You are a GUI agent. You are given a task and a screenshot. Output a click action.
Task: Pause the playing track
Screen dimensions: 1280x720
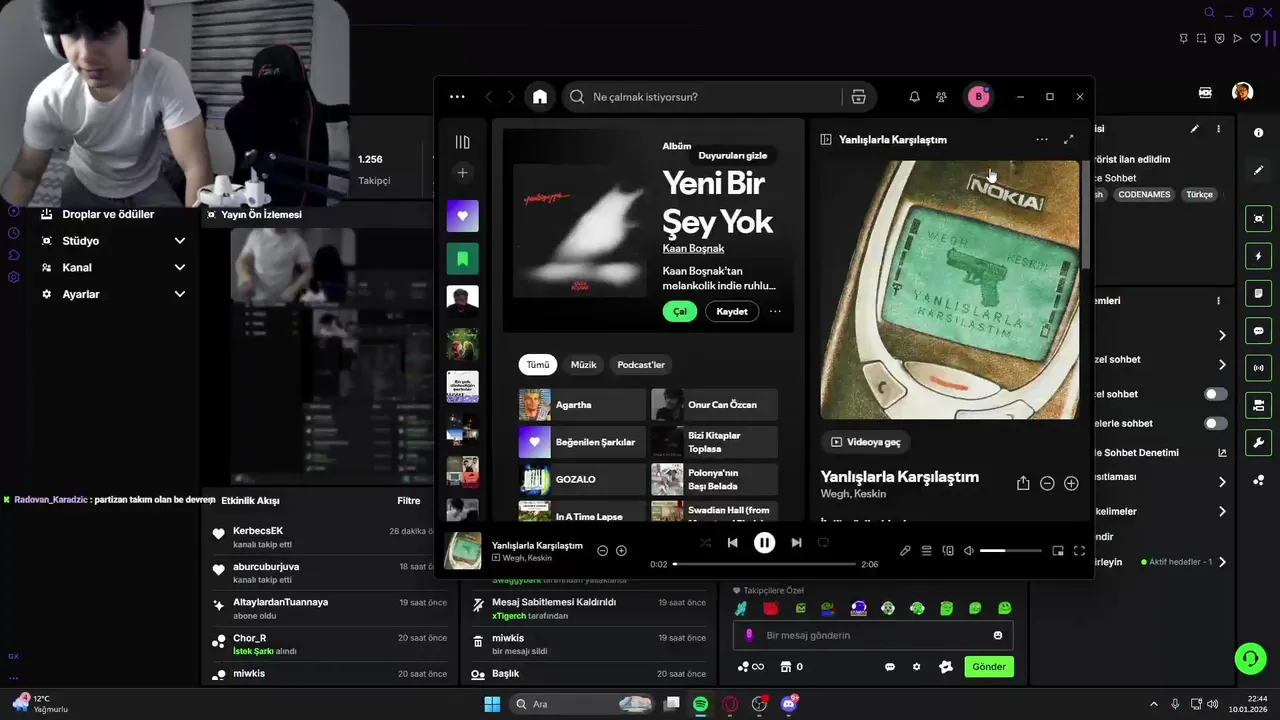764,543
